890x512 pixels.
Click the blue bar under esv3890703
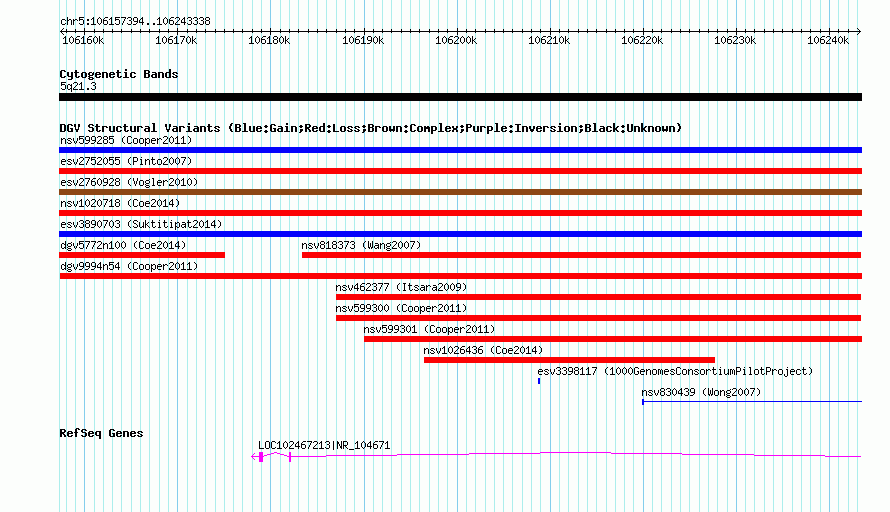[460, 234]
